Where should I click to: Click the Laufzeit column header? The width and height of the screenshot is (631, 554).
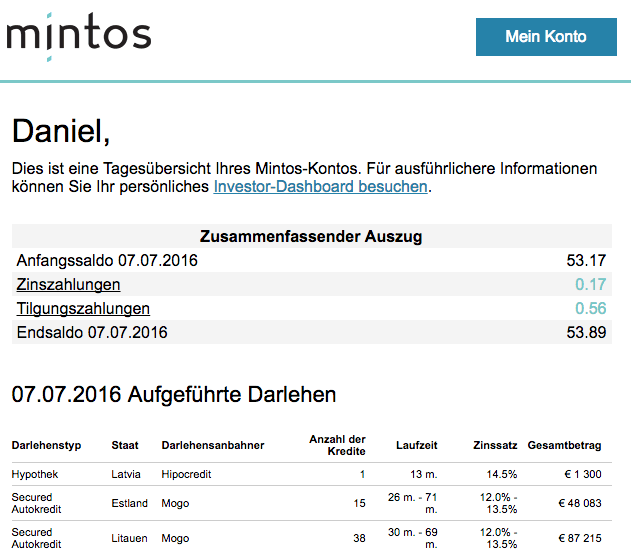[x=417, y=445]
